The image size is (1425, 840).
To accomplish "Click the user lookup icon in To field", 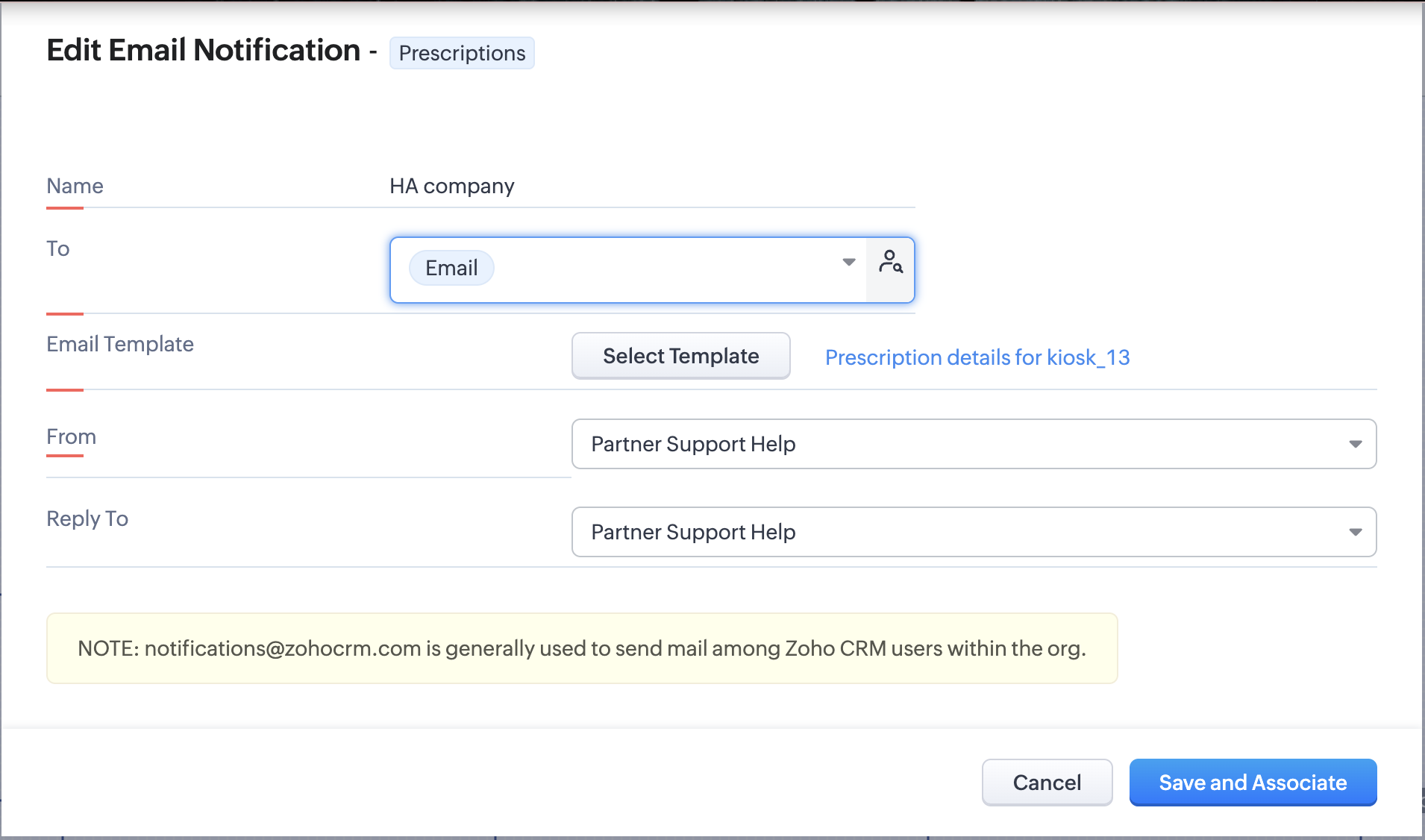I will 891,263.
